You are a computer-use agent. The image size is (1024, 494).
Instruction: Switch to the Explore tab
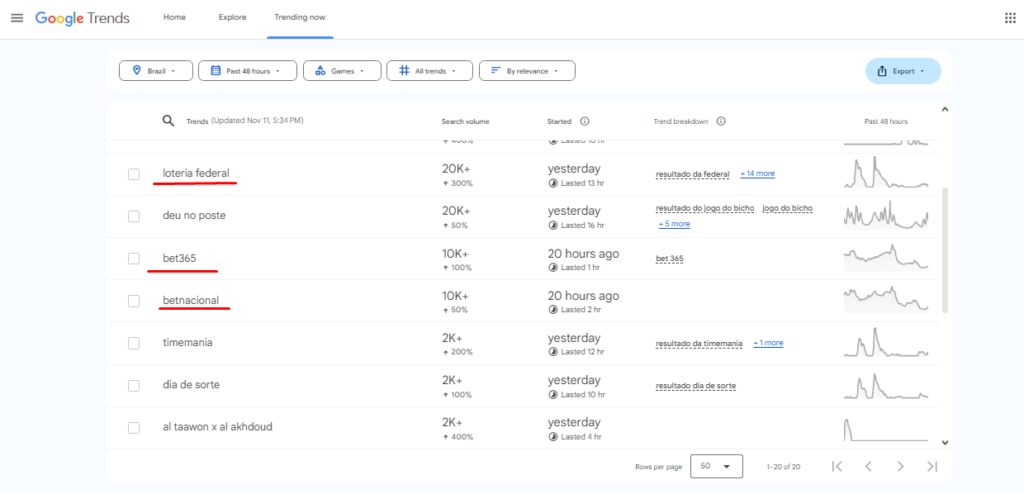pyautogui.click(x=232, y=18)
